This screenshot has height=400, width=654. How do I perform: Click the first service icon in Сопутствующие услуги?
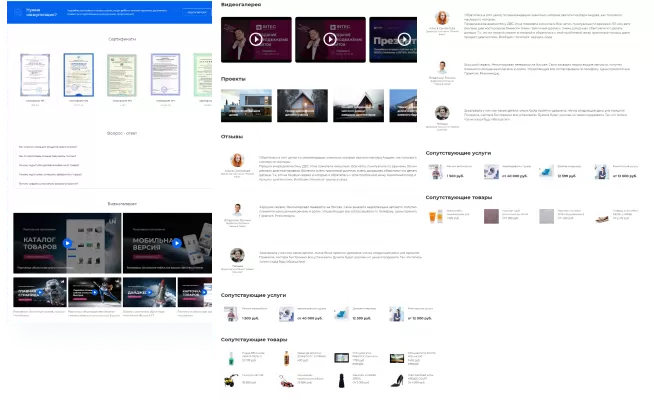(232, 313)
